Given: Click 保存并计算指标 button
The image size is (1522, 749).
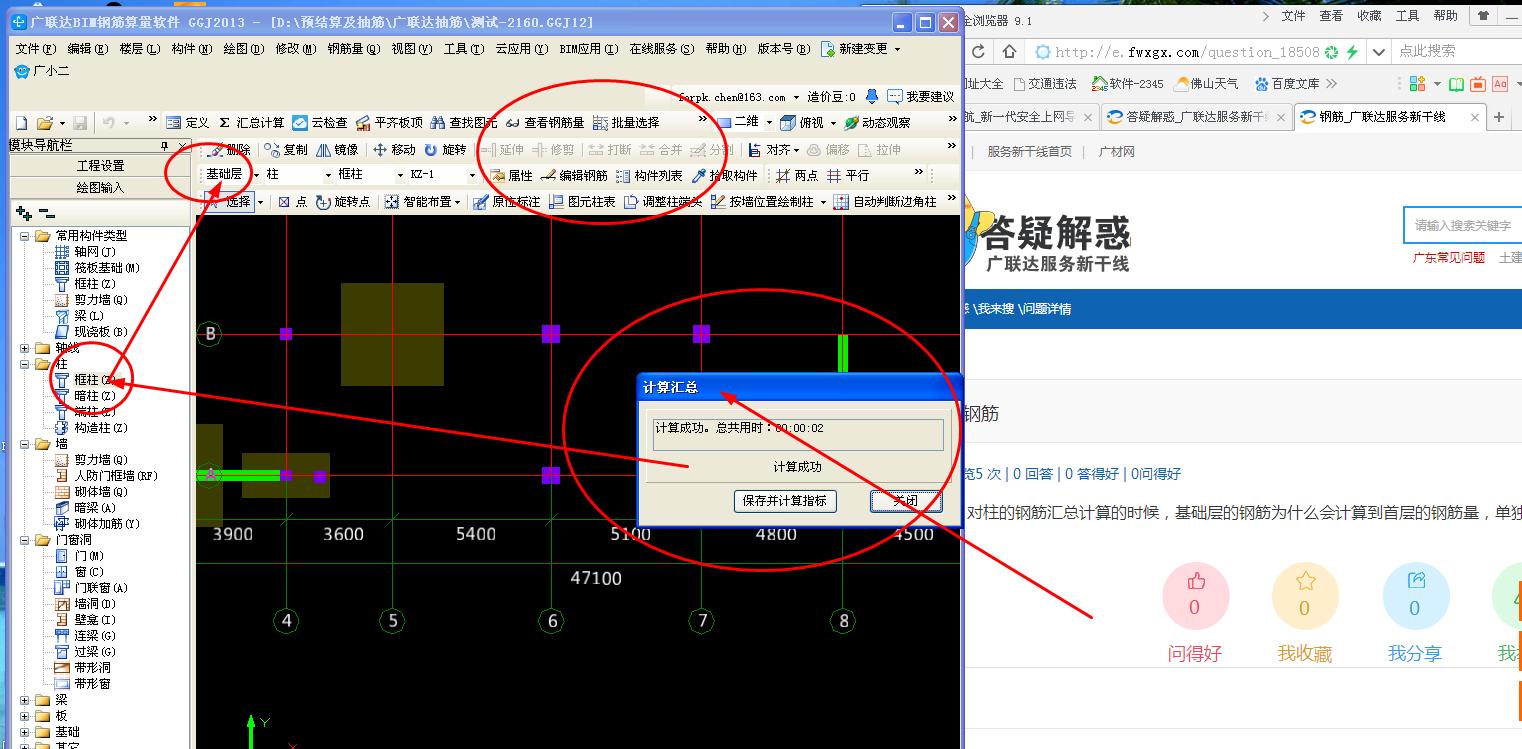Looking at the screenshot, I should pyautogui.click(x=785, y=501).
